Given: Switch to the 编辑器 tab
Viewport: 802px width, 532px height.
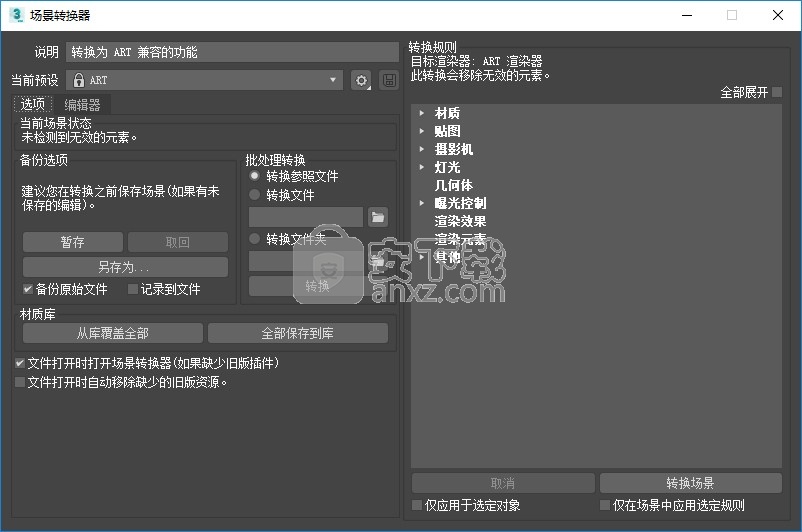Looking at the screenshot, I should [82, 105].
